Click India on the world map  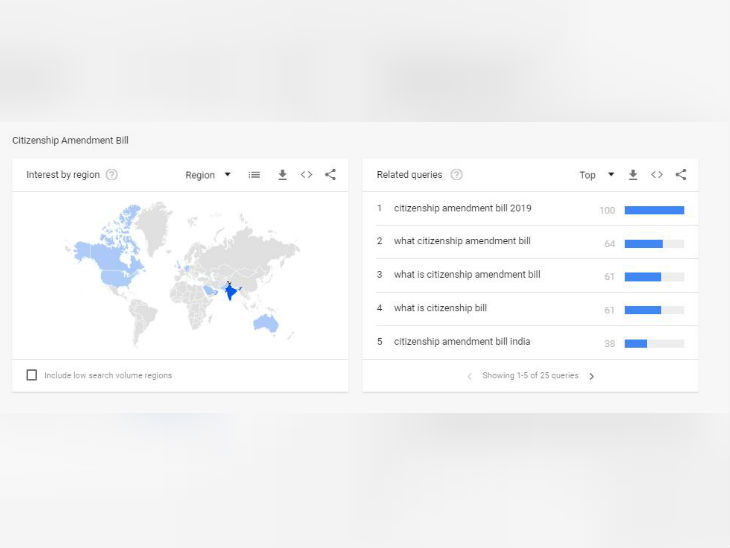click(x=231, y=291)
